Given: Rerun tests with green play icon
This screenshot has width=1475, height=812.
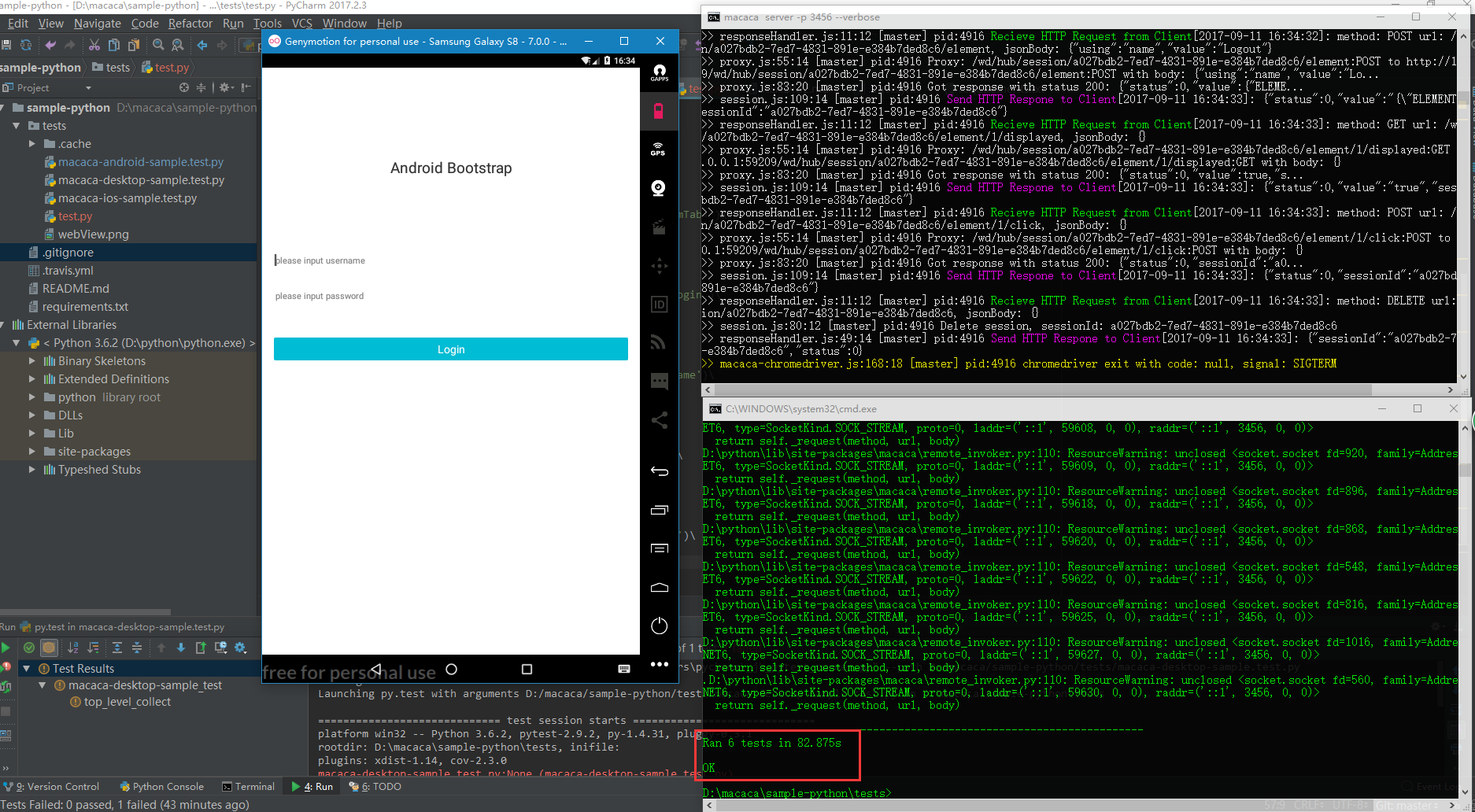Looking at the screenshot, I should click(x=6, y=648).
